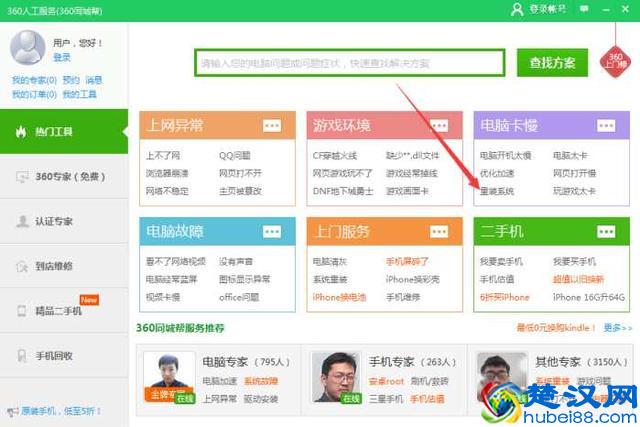
Task: Click the 认证专家 person icon
Action: (22, 221)
